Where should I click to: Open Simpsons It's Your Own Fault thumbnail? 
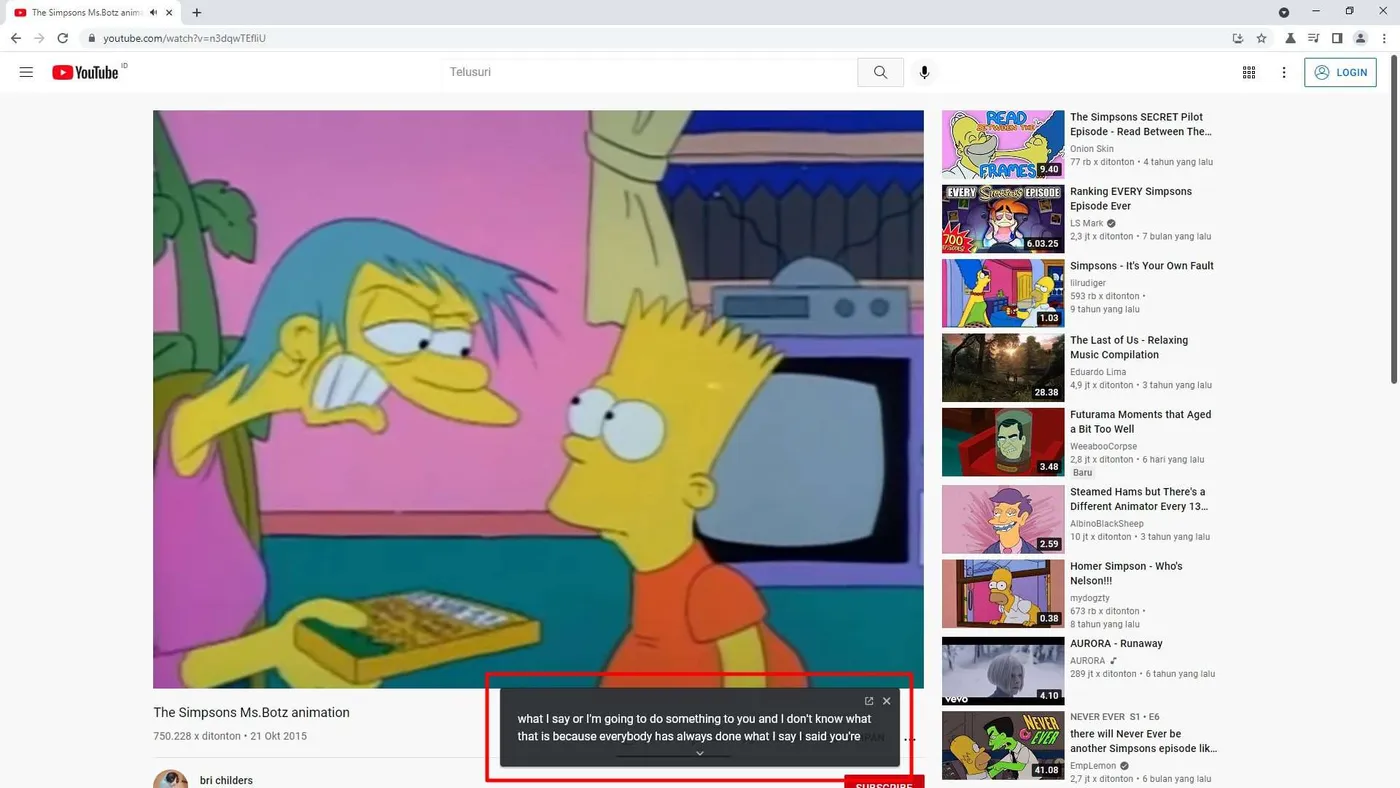click(1003, 293)
